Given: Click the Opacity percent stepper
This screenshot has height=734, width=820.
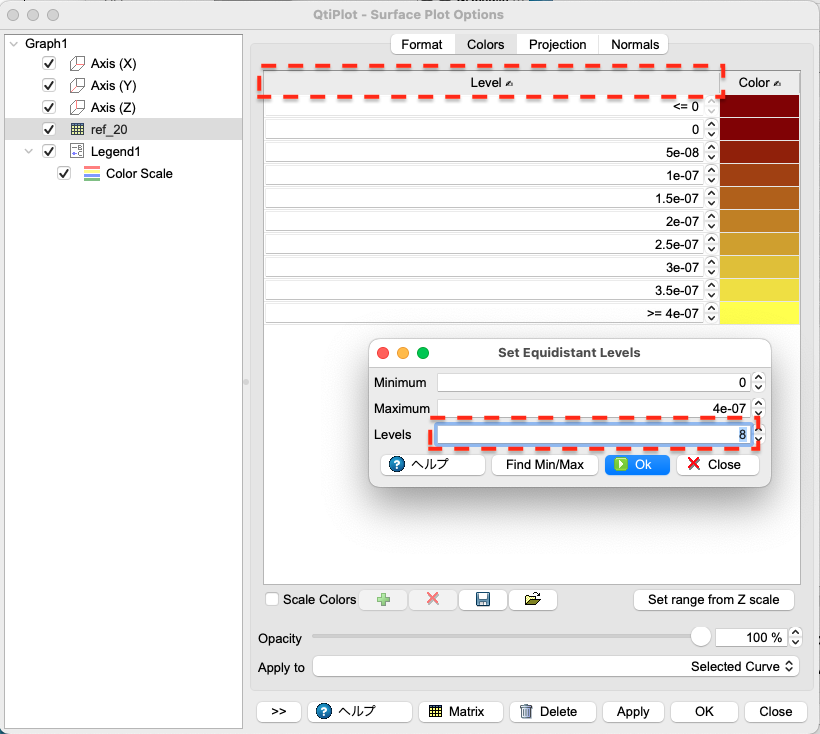Looking at the screenshot, I should pos(795,637).
